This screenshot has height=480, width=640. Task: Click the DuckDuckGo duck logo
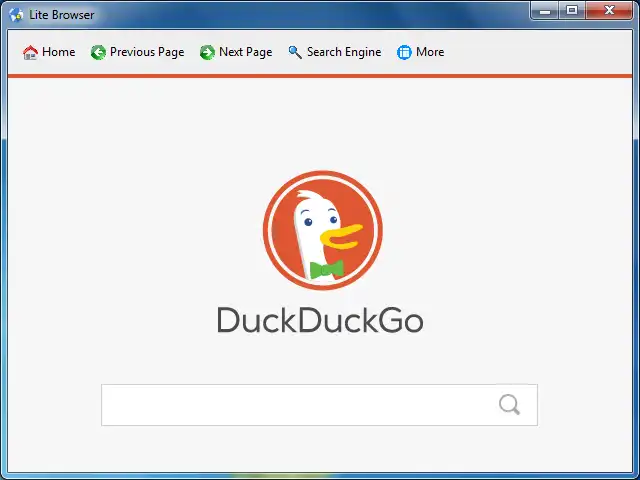(x=323, y=230)
